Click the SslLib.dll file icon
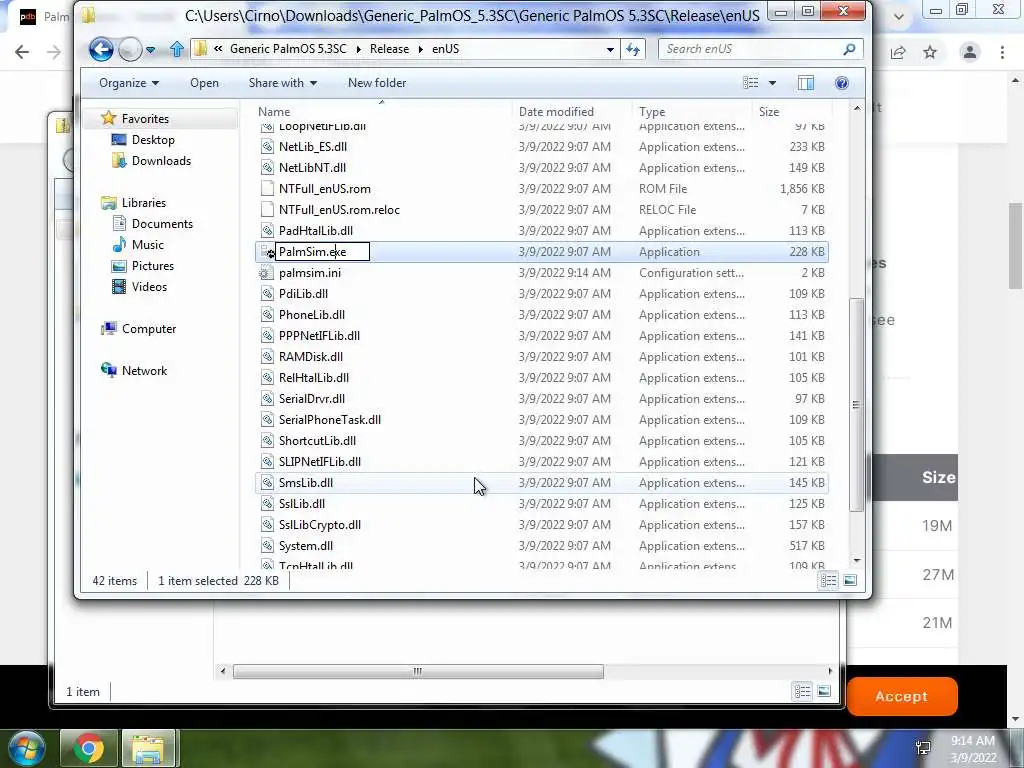The image size is (1024, 768). click(266, 504)
